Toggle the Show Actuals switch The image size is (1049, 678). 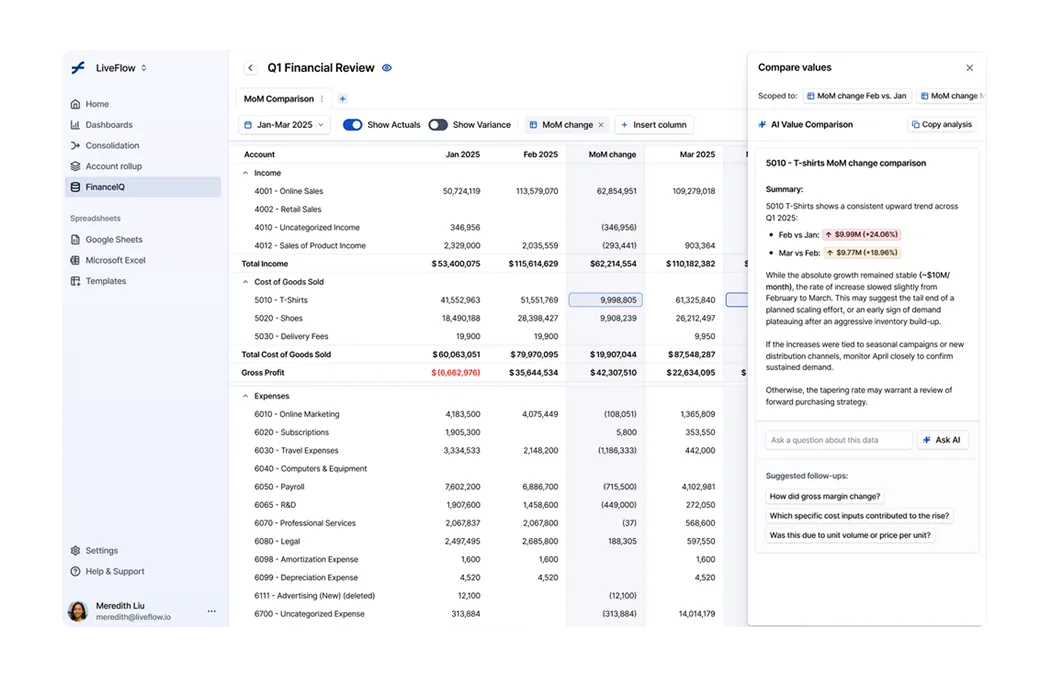[x=353, y=124]
